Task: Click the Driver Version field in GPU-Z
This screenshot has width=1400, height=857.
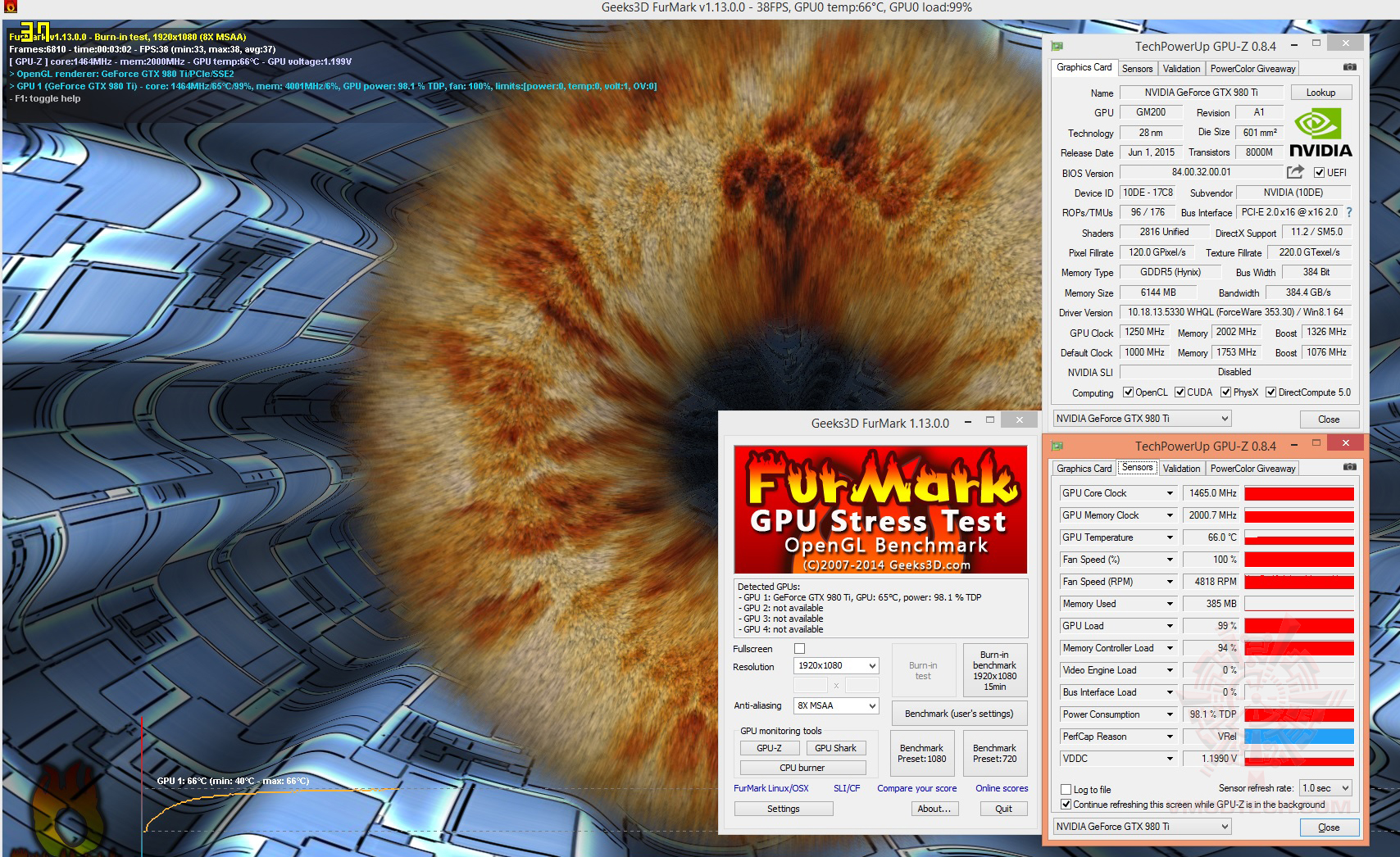Action: [x=1235, y=312]
